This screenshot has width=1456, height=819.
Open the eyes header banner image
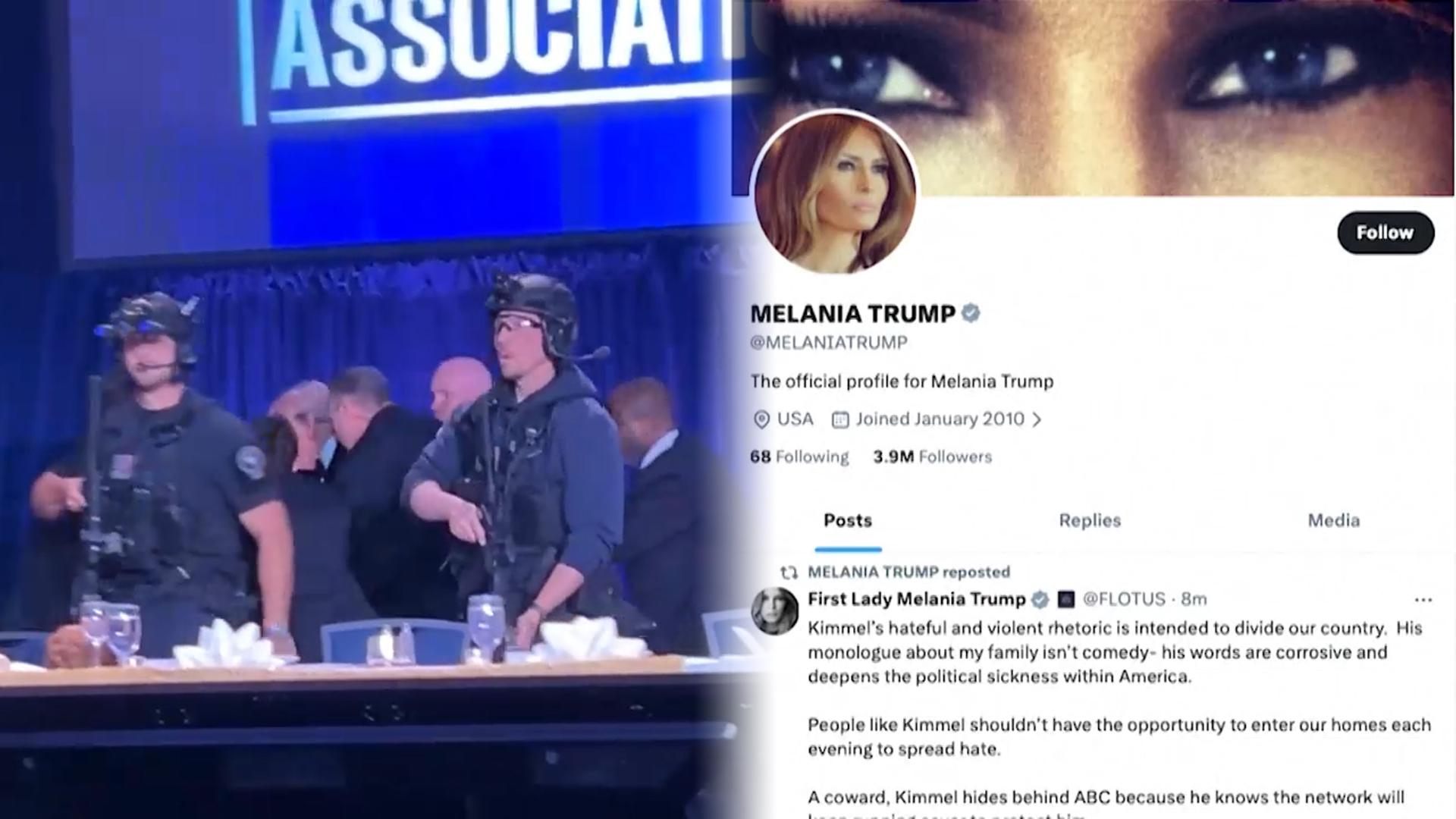pyautogui.click(x=1093, y=98)
